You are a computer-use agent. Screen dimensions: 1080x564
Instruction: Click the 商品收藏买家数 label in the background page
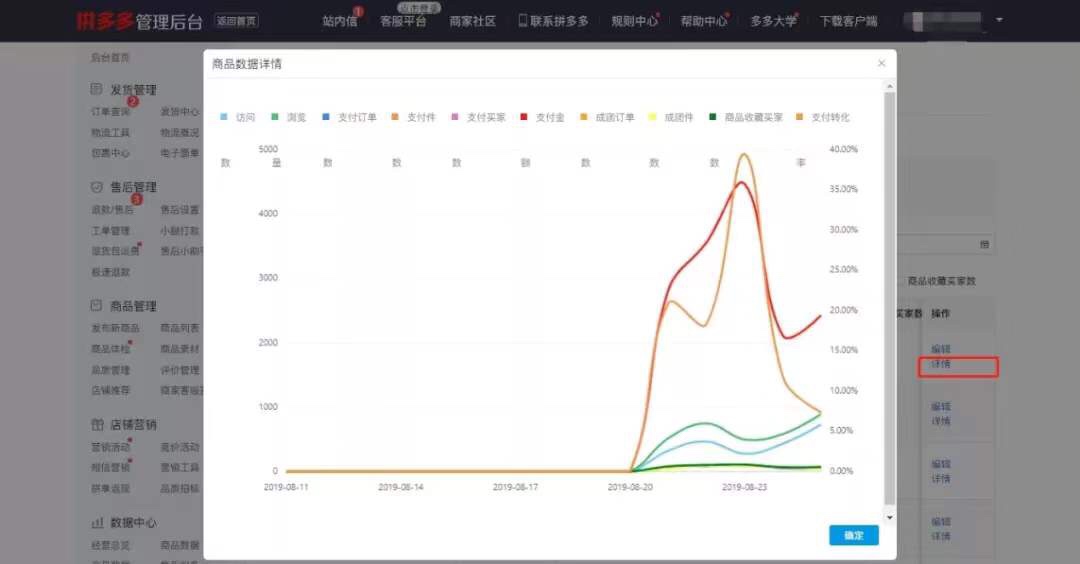942,281
